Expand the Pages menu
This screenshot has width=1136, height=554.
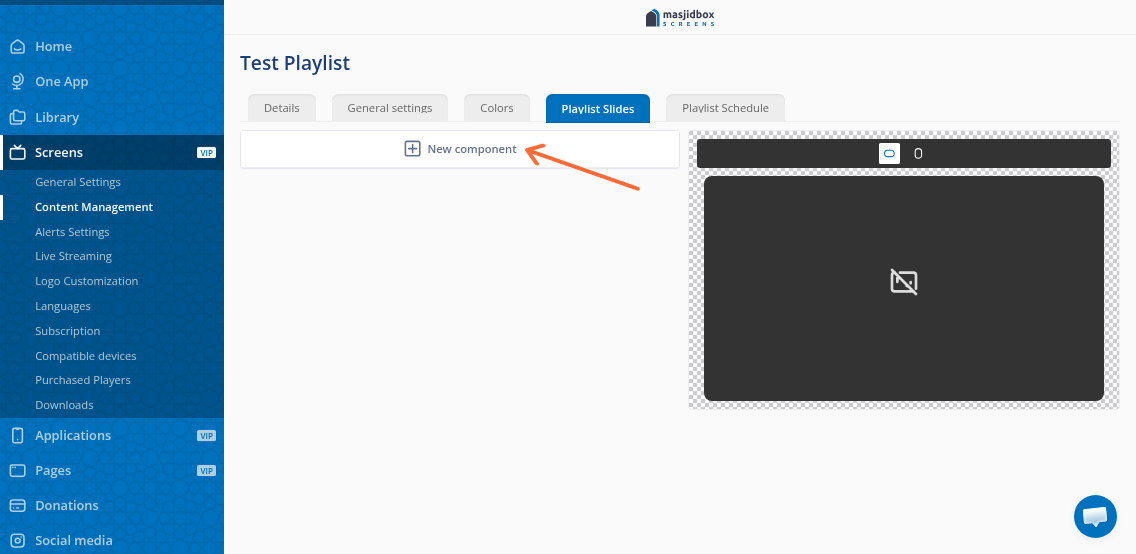point(112,471)
